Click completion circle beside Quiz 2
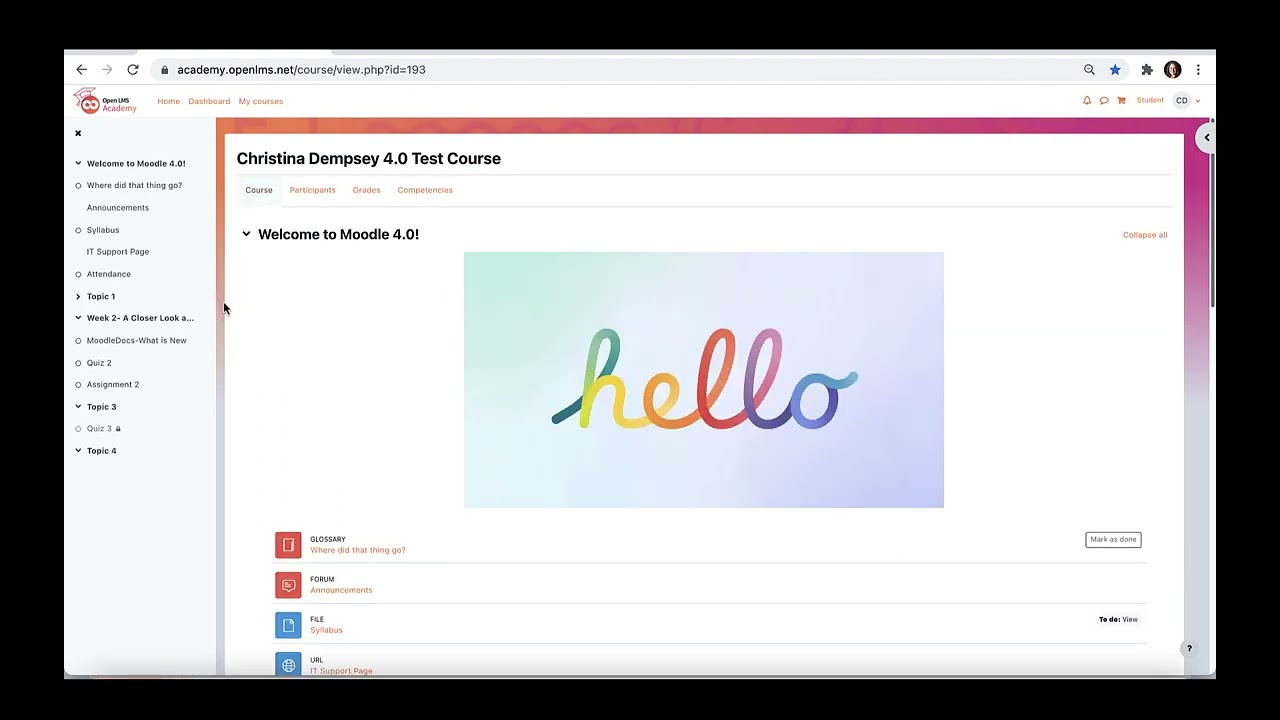Viewport: 1280px width, 720px height. [78, 363]
